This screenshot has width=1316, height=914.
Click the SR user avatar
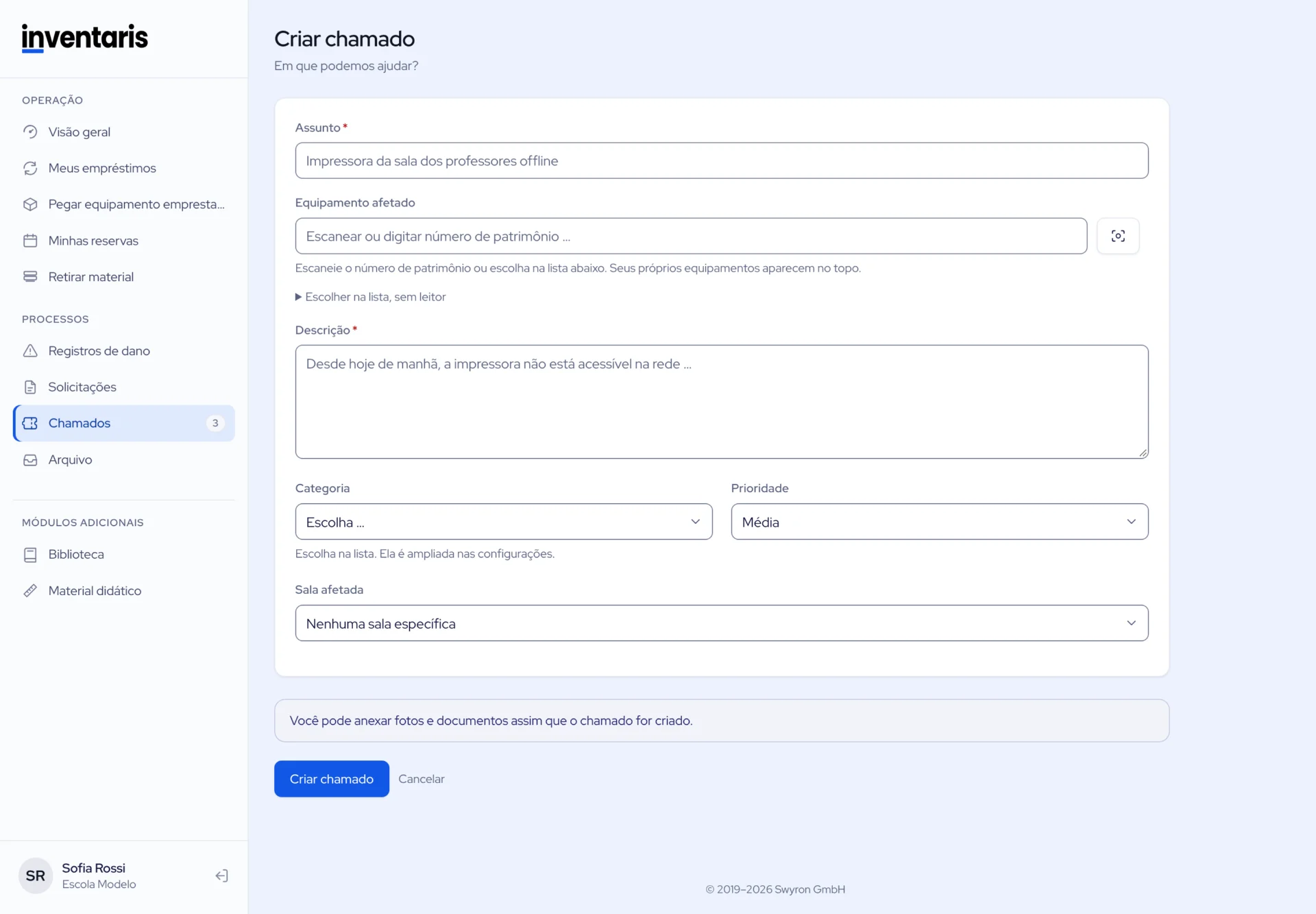tap(36, 876)
